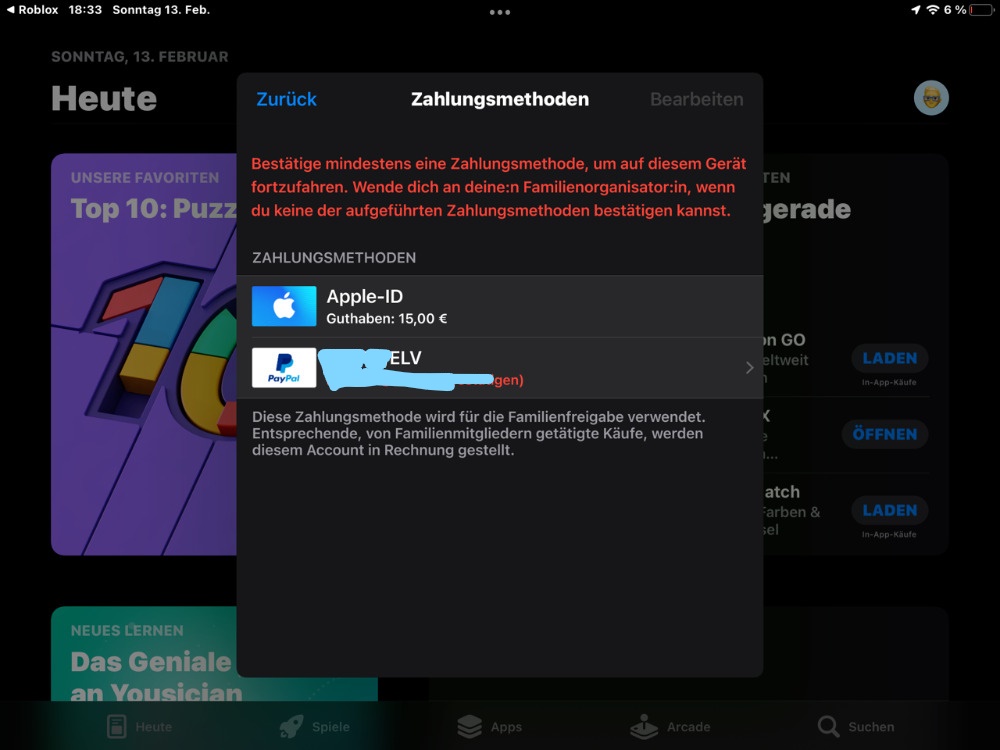Tap the Arcade joystick icon

(x=644, y=726)
